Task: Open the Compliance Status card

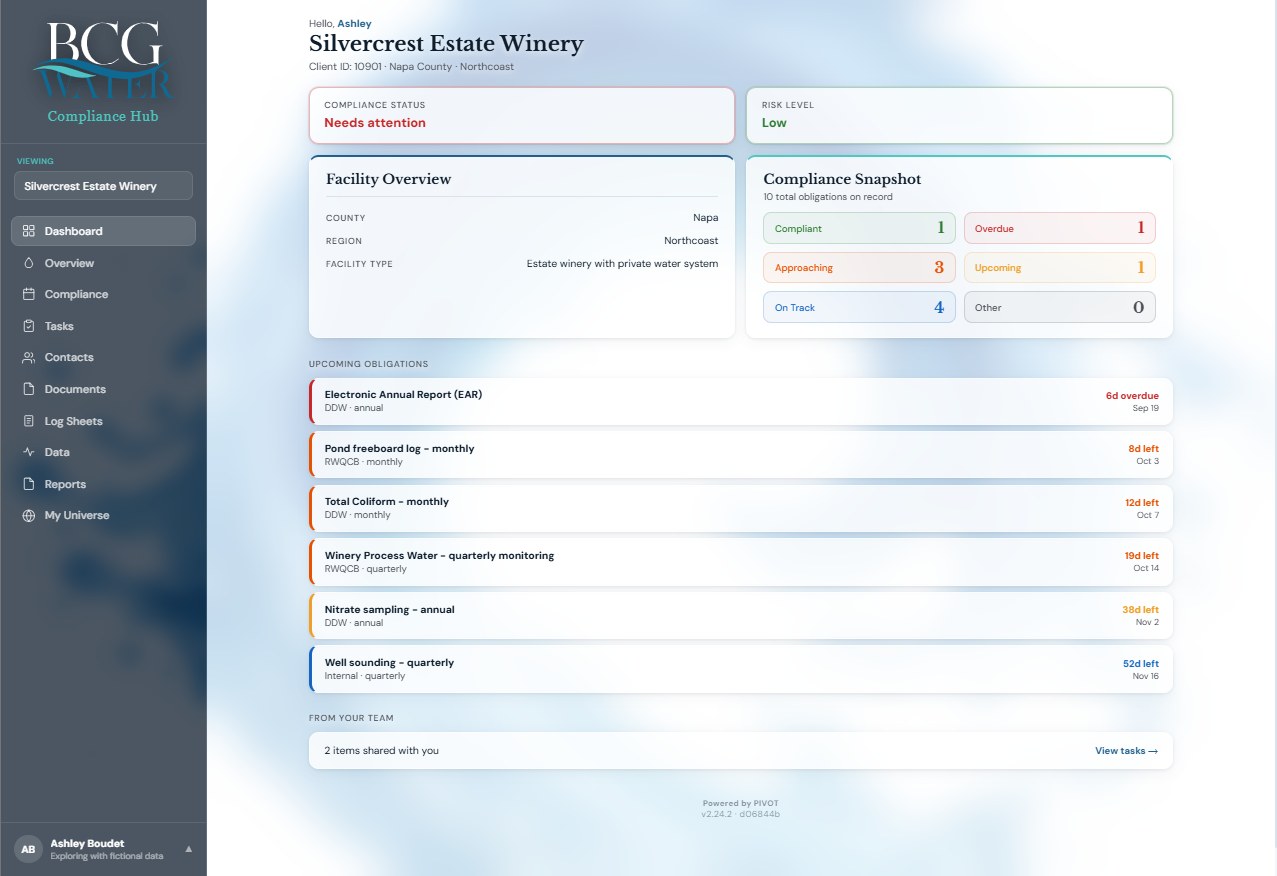Action: (522, 115)
